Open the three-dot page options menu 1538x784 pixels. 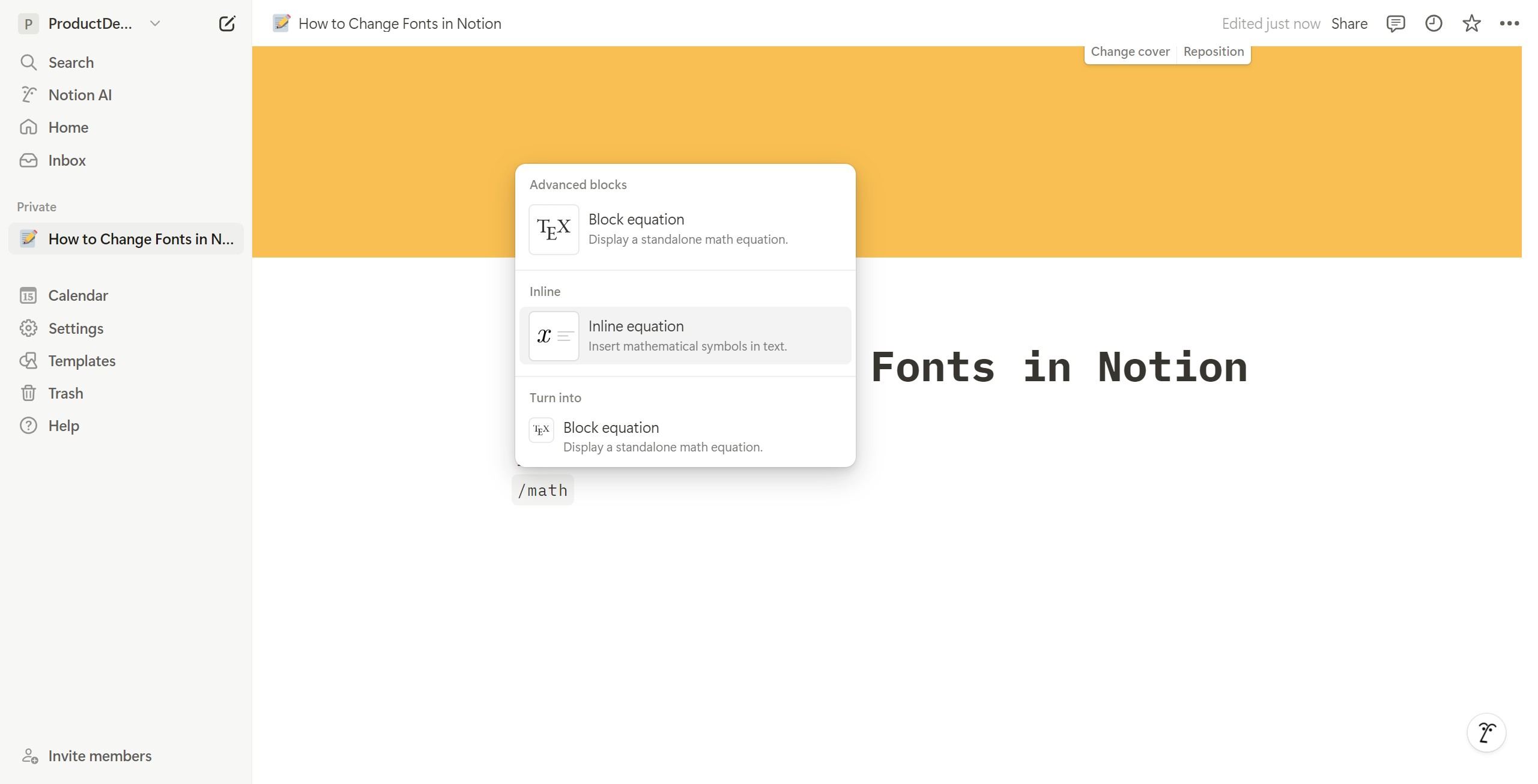1509,23
